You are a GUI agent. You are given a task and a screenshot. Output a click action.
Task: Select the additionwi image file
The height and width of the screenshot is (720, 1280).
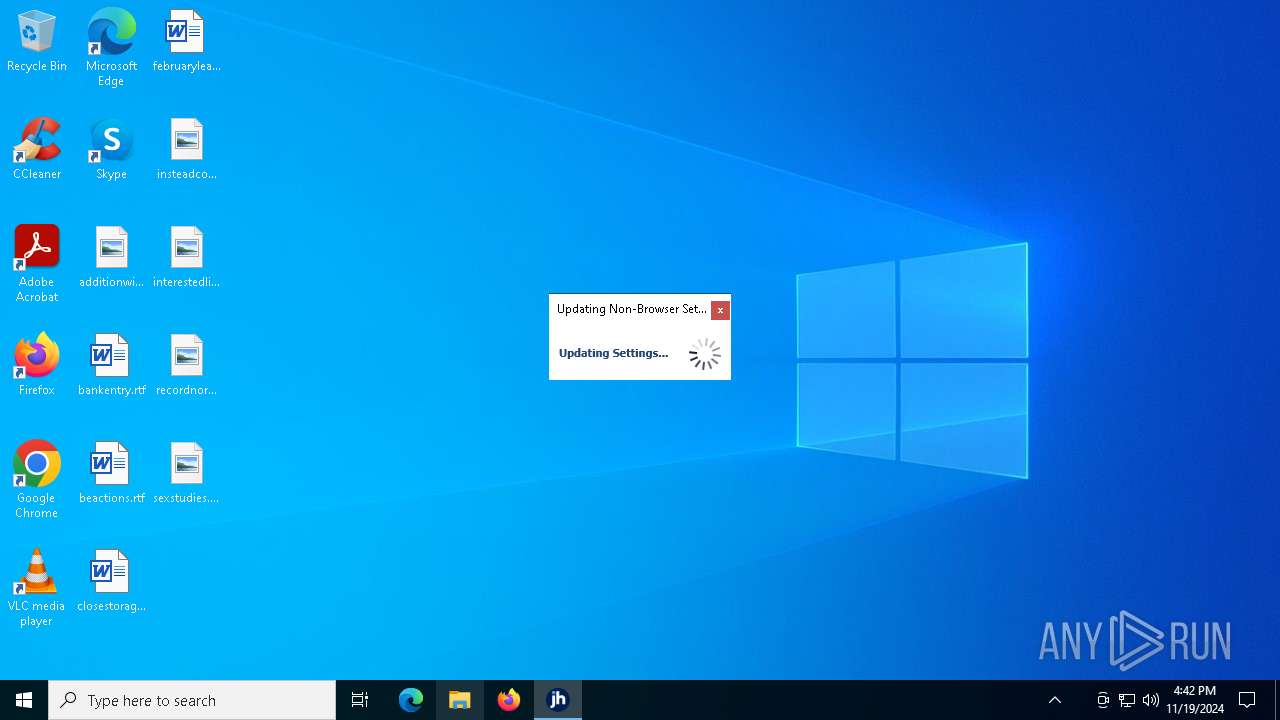pos(111,257)
